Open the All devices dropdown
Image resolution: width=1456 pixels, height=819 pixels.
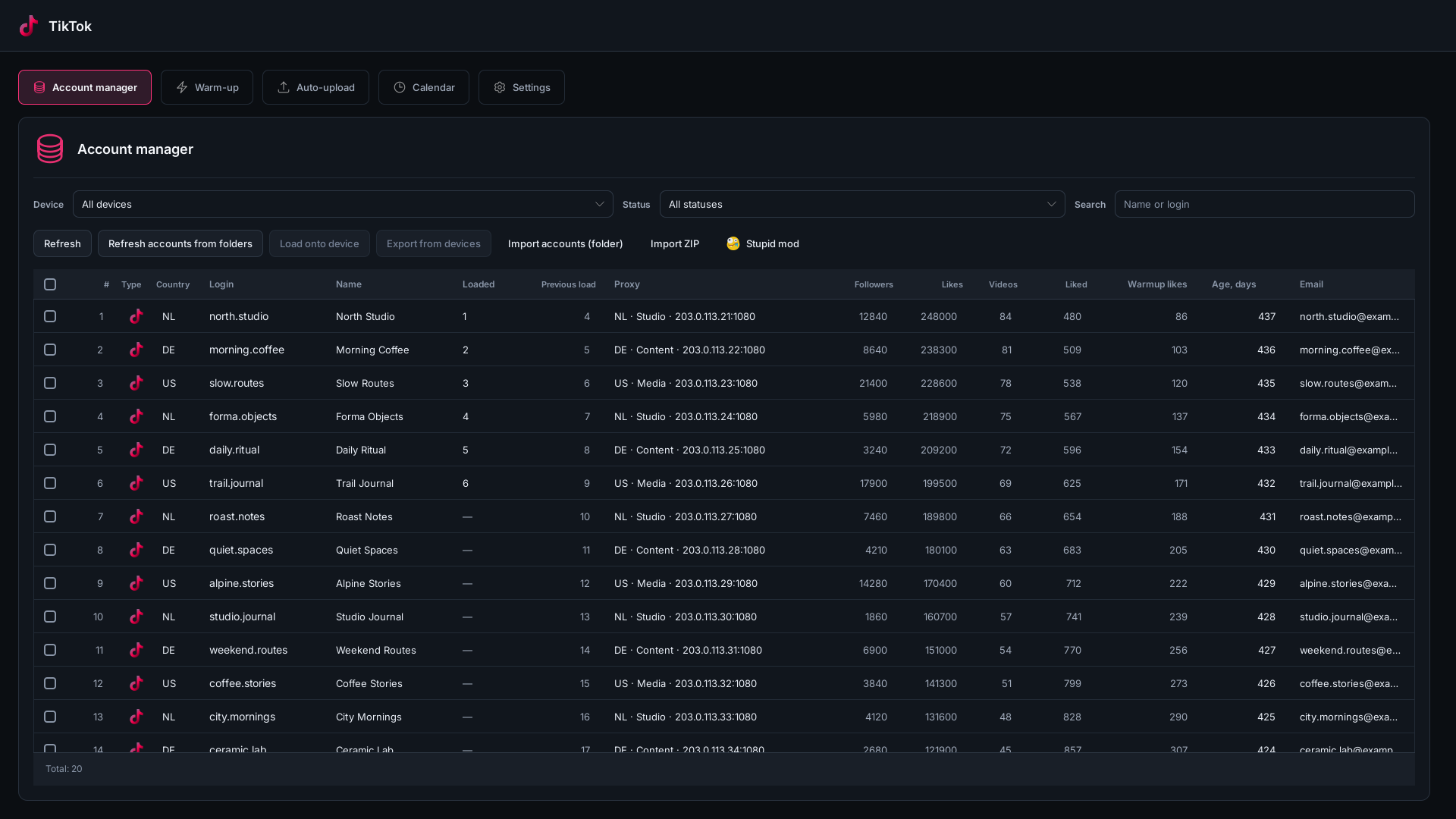coord(343,204)
